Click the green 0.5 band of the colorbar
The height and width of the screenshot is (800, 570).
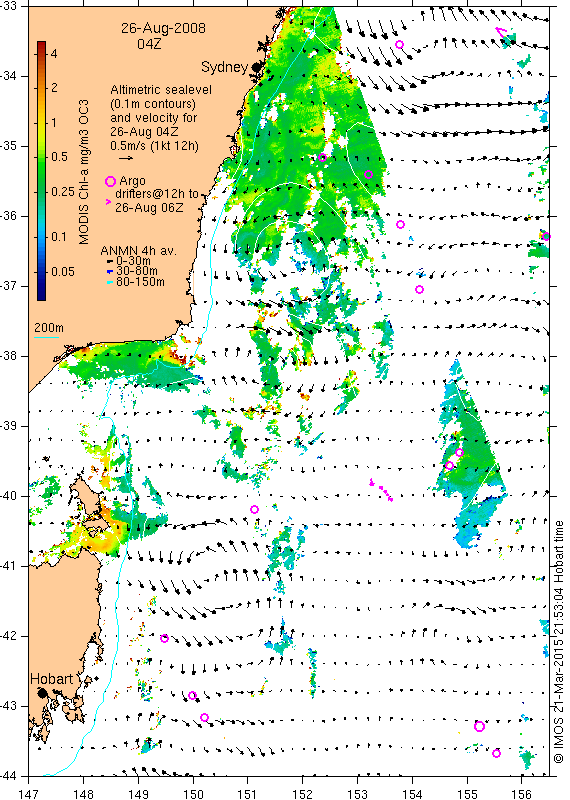point(42,157)
